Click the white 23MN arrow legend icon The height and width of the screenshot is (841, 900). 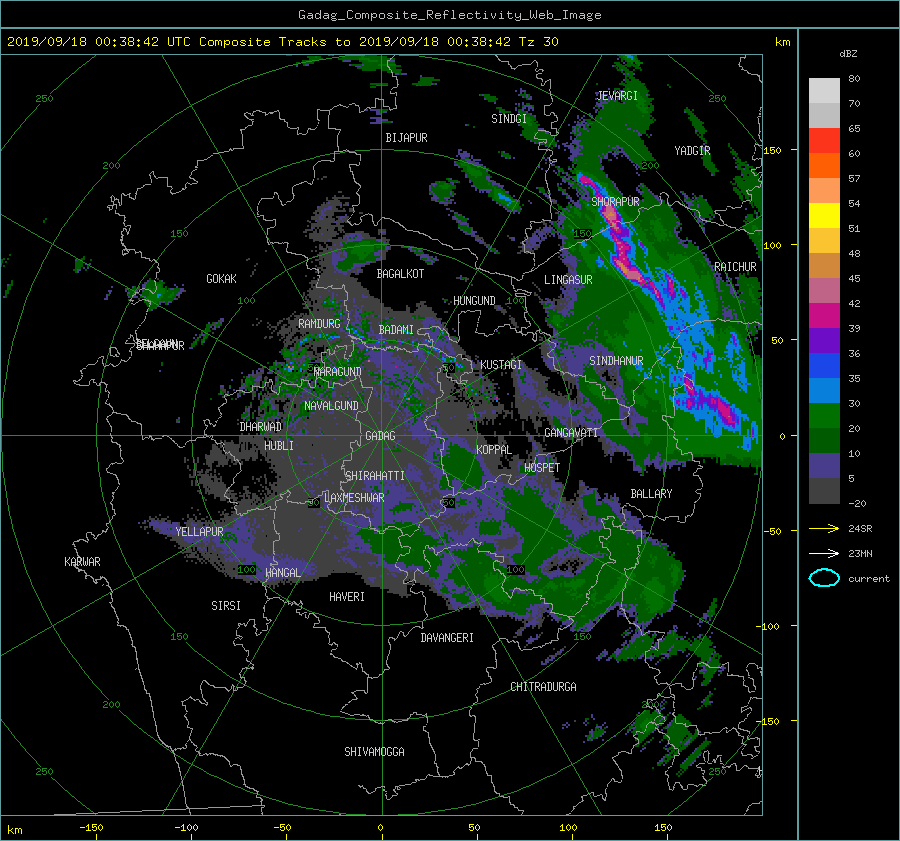824,553
